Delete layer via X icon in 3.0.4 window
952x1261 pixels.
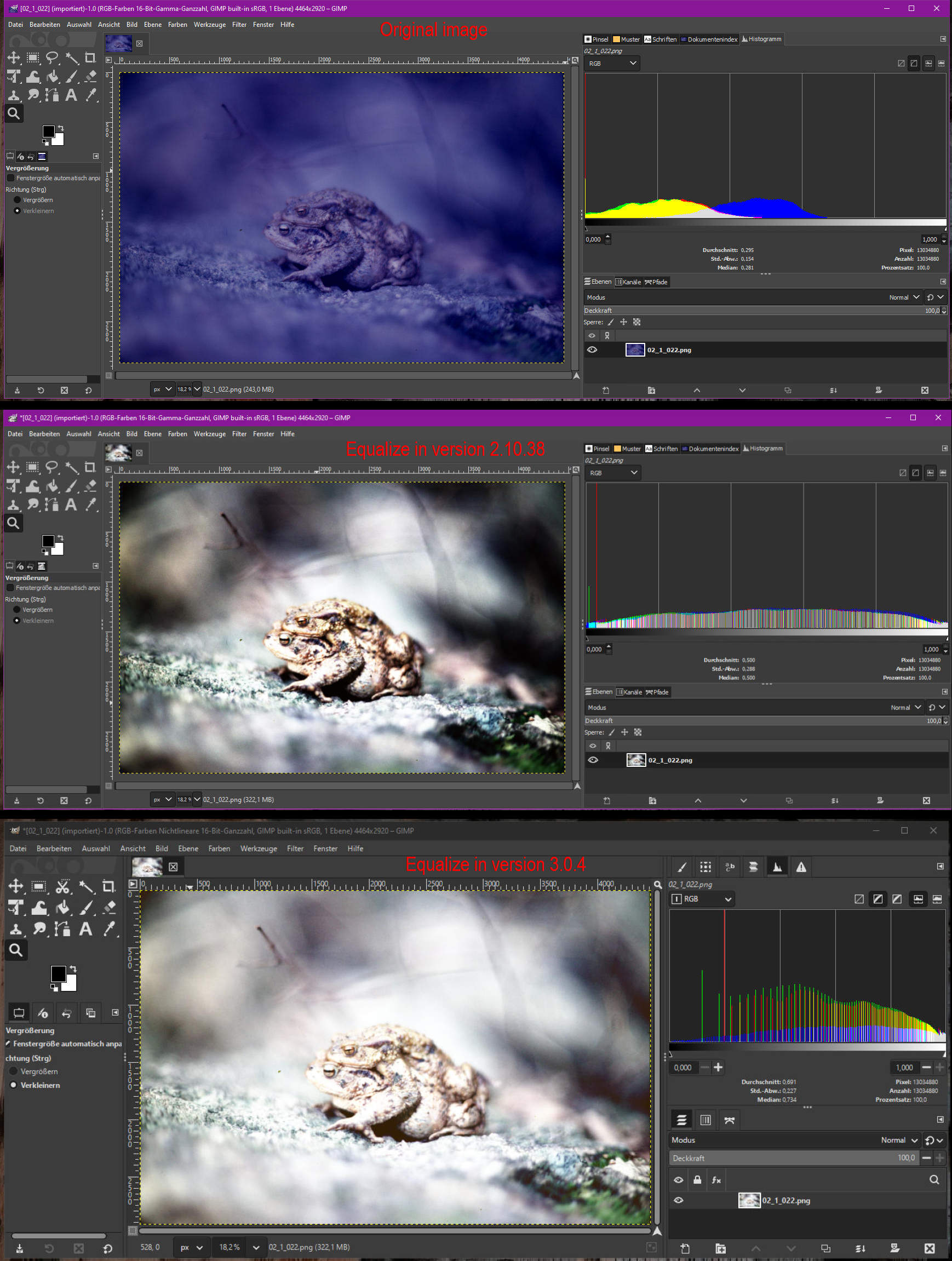[929, 1248]
